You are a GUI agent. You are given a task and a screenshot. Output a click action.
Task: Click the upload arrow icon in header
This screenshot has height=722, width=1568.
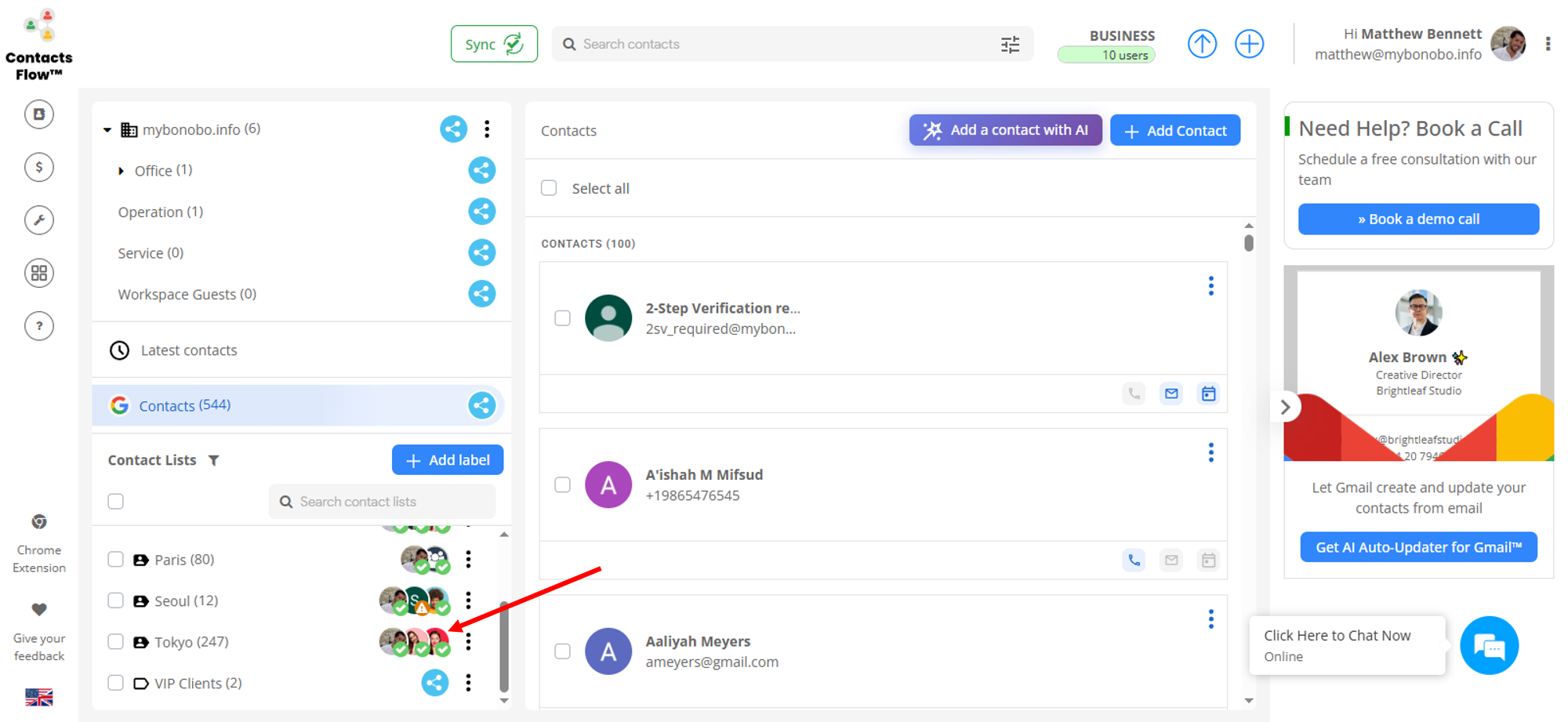(1201, 44)
